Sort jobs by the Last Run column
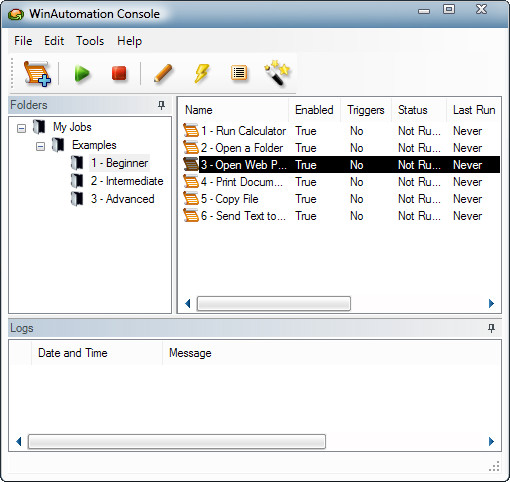The width and height of the screenshot is (510, 482). coord(474,110)
